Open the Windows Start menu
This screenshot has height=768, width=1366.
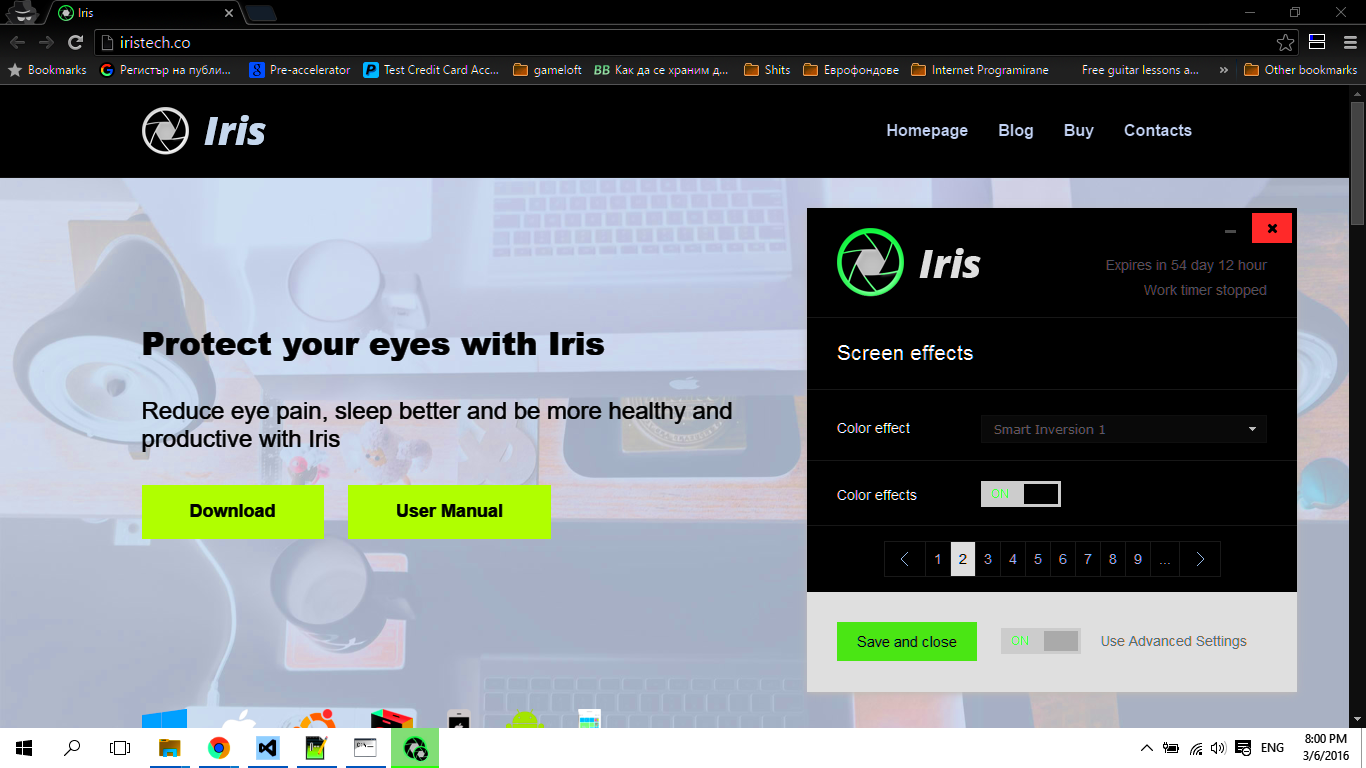pyautogui.click(x=24, y=747)
